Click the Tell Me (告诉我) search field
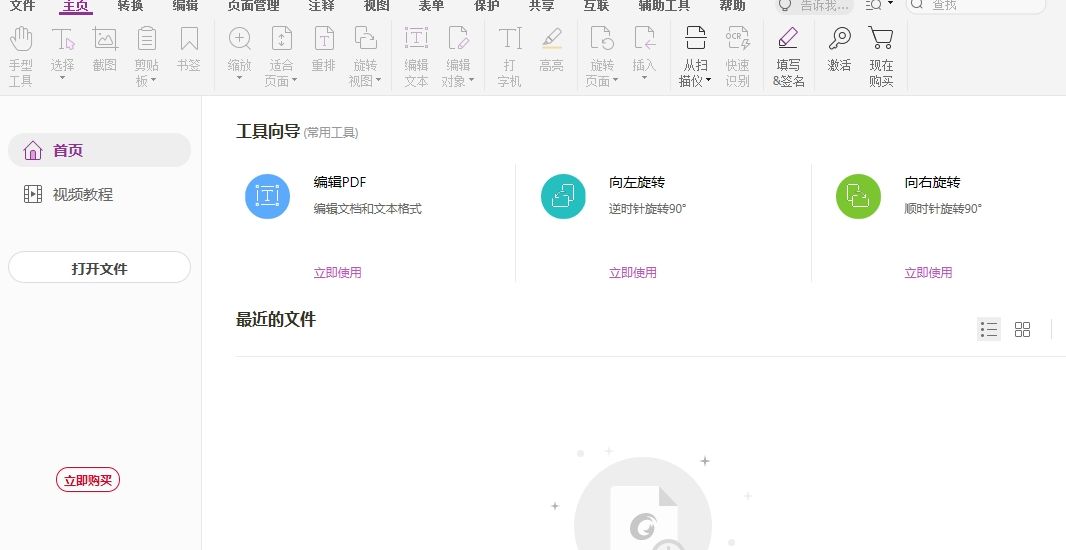This screenshot has width=1066, height=550. click(x=814, y=5)
